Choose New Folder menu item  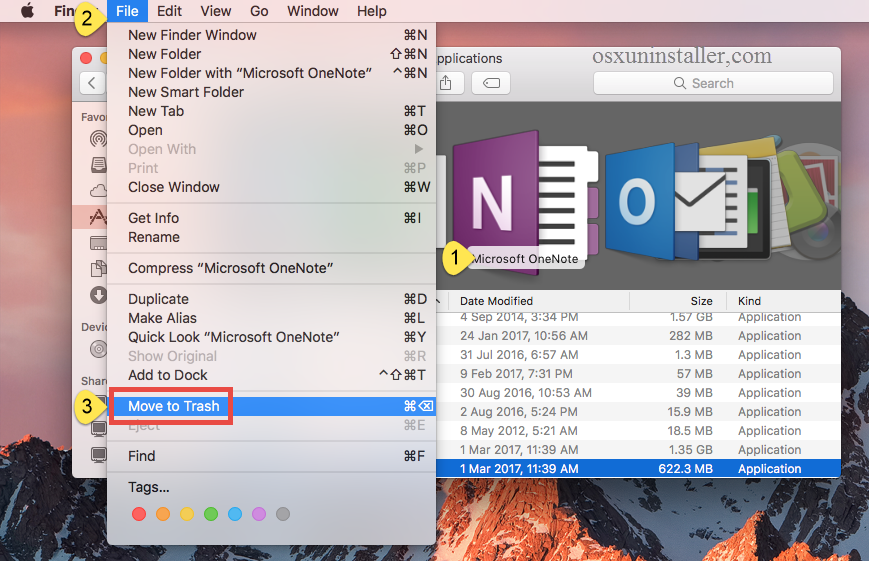(272, 54)
